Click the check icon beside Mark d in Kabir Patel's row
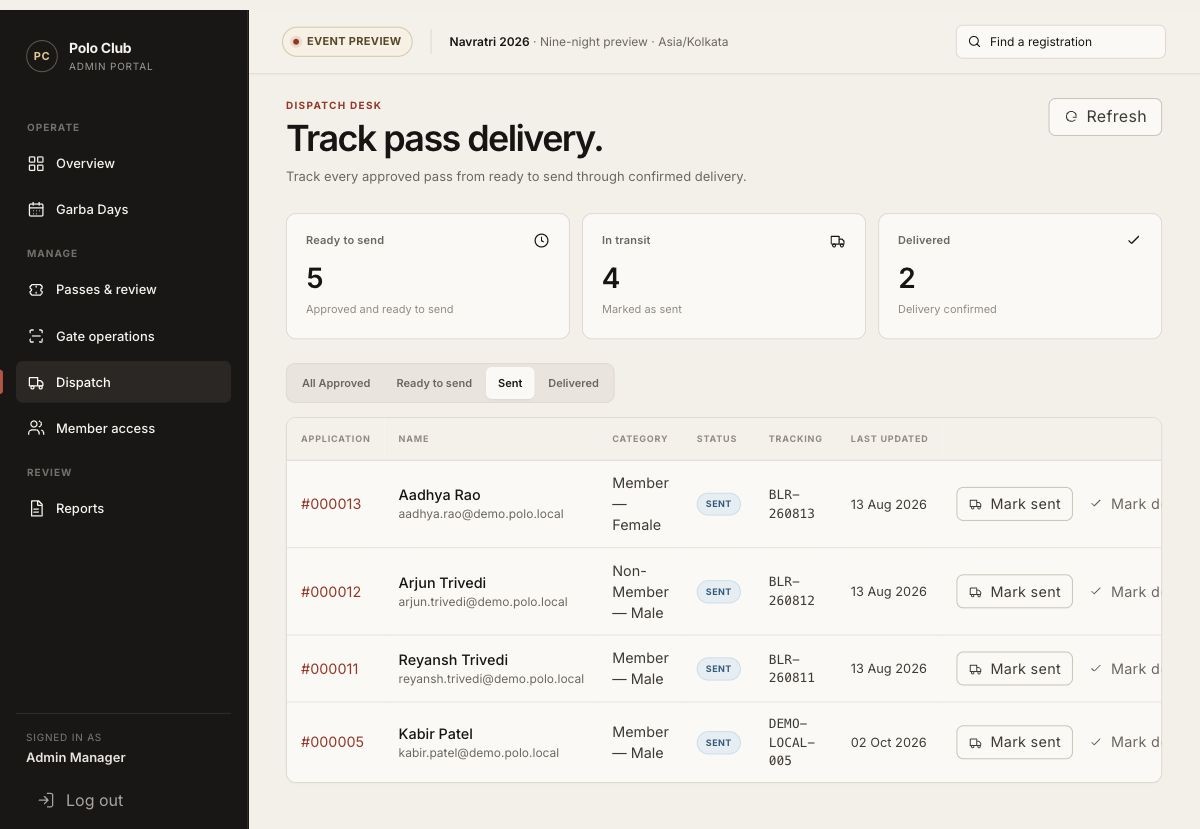 tap(1096, 742)
